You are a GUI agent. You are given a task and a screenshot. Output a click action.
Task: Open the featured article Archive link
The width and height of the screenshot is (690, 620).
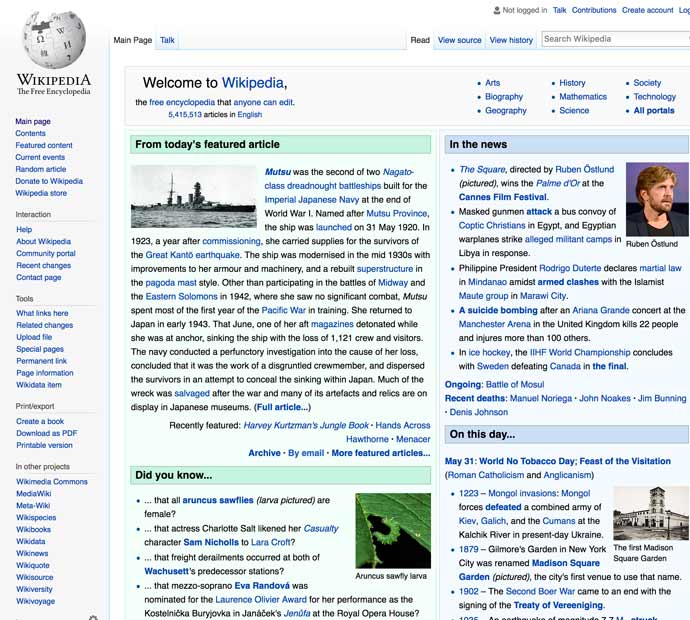point(264,453)
